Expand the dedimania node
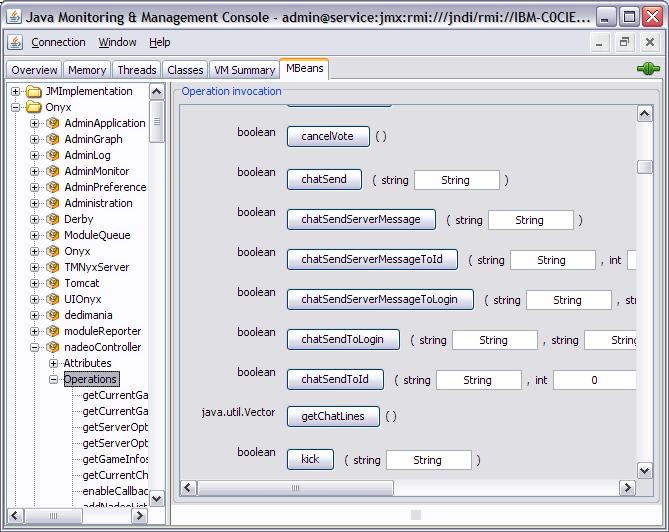Image resolution: width=669 pixels, height=532 pixels. point(35,315)
